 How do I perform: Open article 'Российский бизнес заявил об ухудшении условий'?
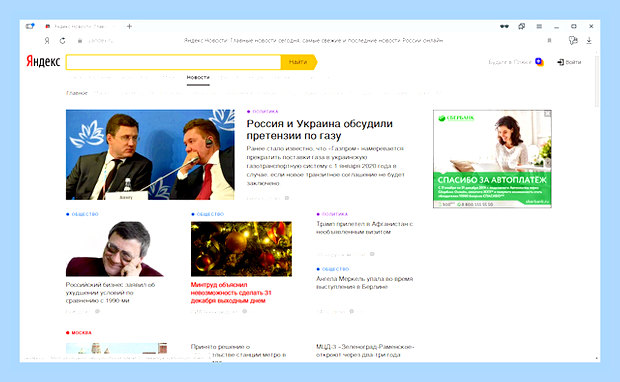click(110, 293)
